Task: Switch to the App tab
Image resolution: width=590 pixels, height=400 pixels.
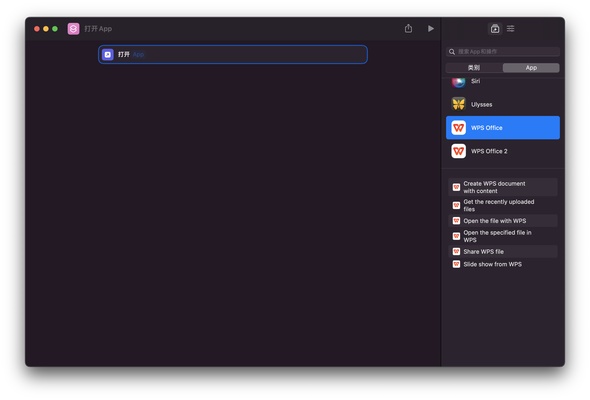Action: 531,68
